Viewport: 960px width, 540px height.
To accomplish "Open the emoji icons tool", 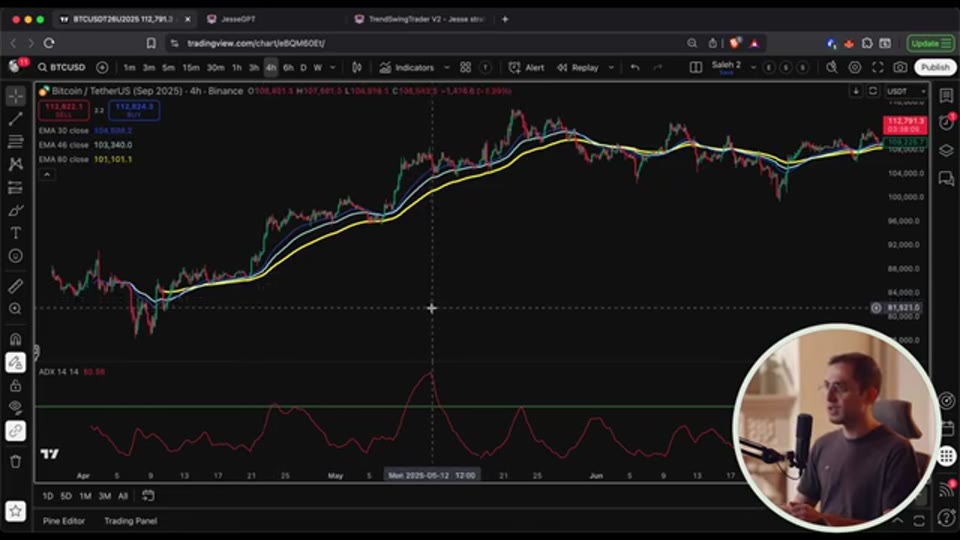I will (15, 256).
